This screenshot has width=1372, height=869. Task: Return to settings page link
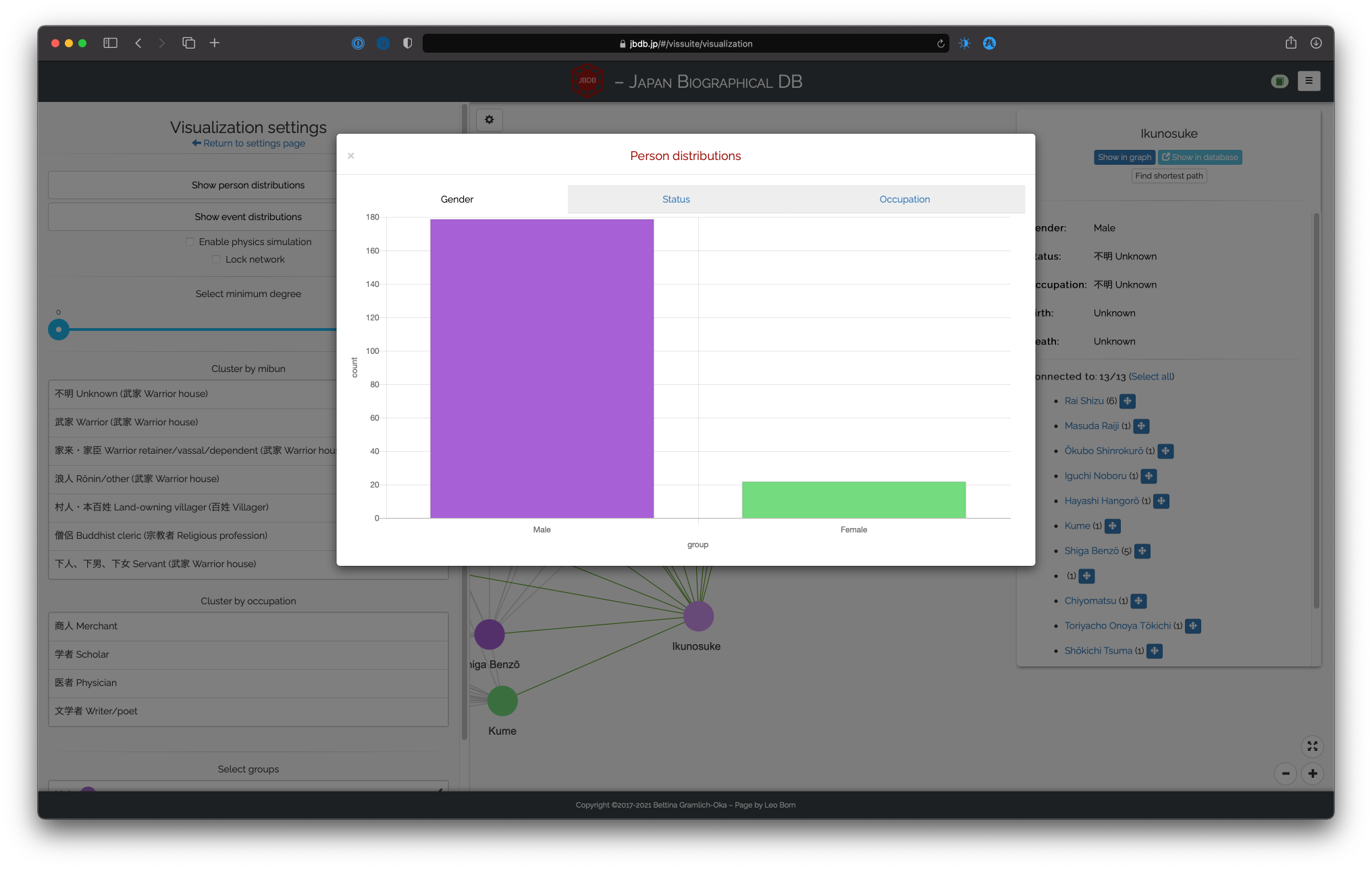point(248,143)
